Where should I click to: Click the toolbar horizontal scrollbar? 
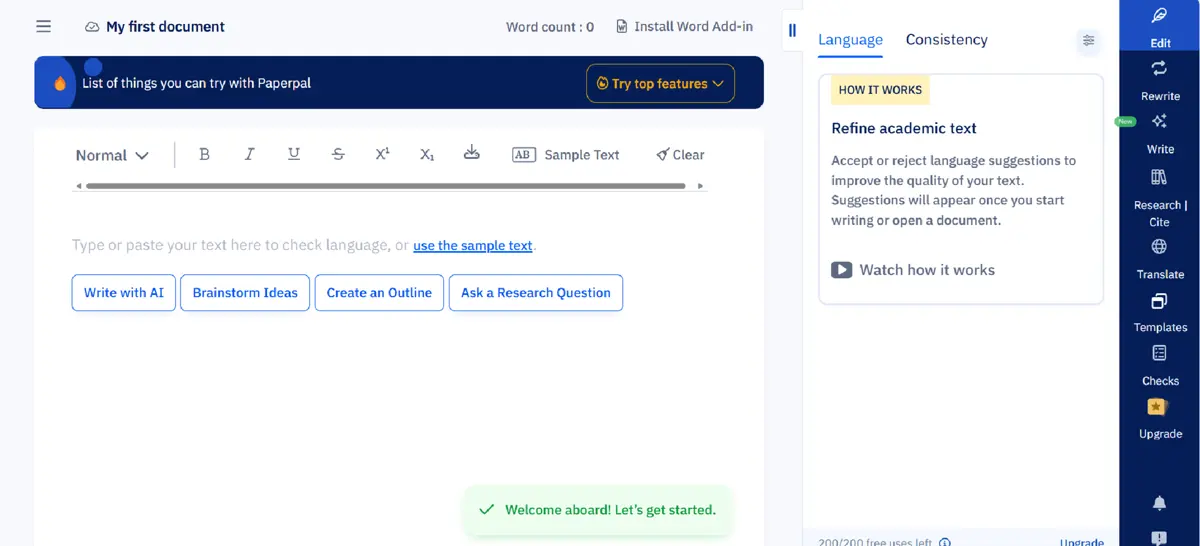coord(386,186)
